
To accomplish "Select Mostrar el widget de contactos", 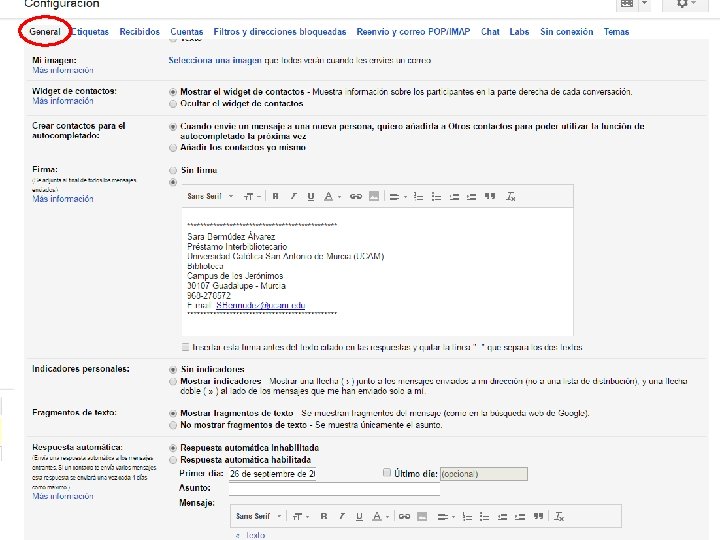I will [173, 92].
